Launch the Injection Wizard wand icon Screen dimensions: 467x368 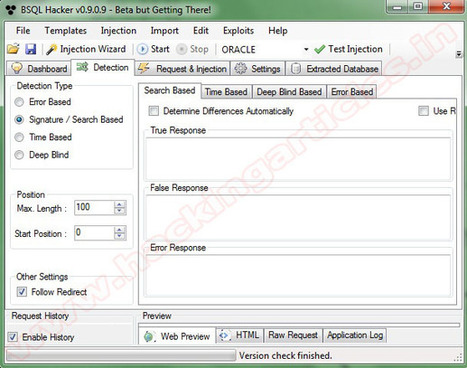tap(51, 49)
